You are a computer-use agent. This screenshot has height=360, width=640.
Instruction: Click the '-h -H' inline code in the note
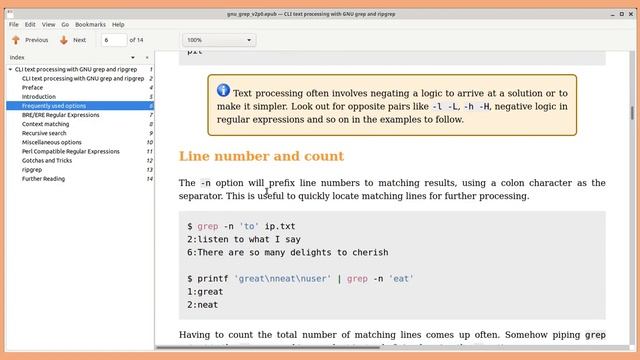(x=477, y=107)
